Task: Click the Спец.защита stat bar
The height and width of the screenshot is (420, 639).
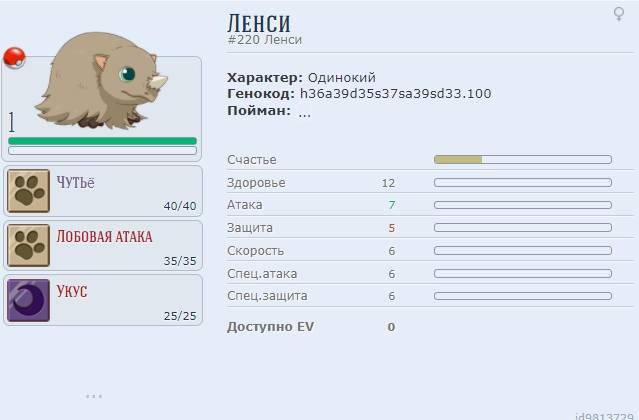Action: pyautogui.click(x=523, y=296)
